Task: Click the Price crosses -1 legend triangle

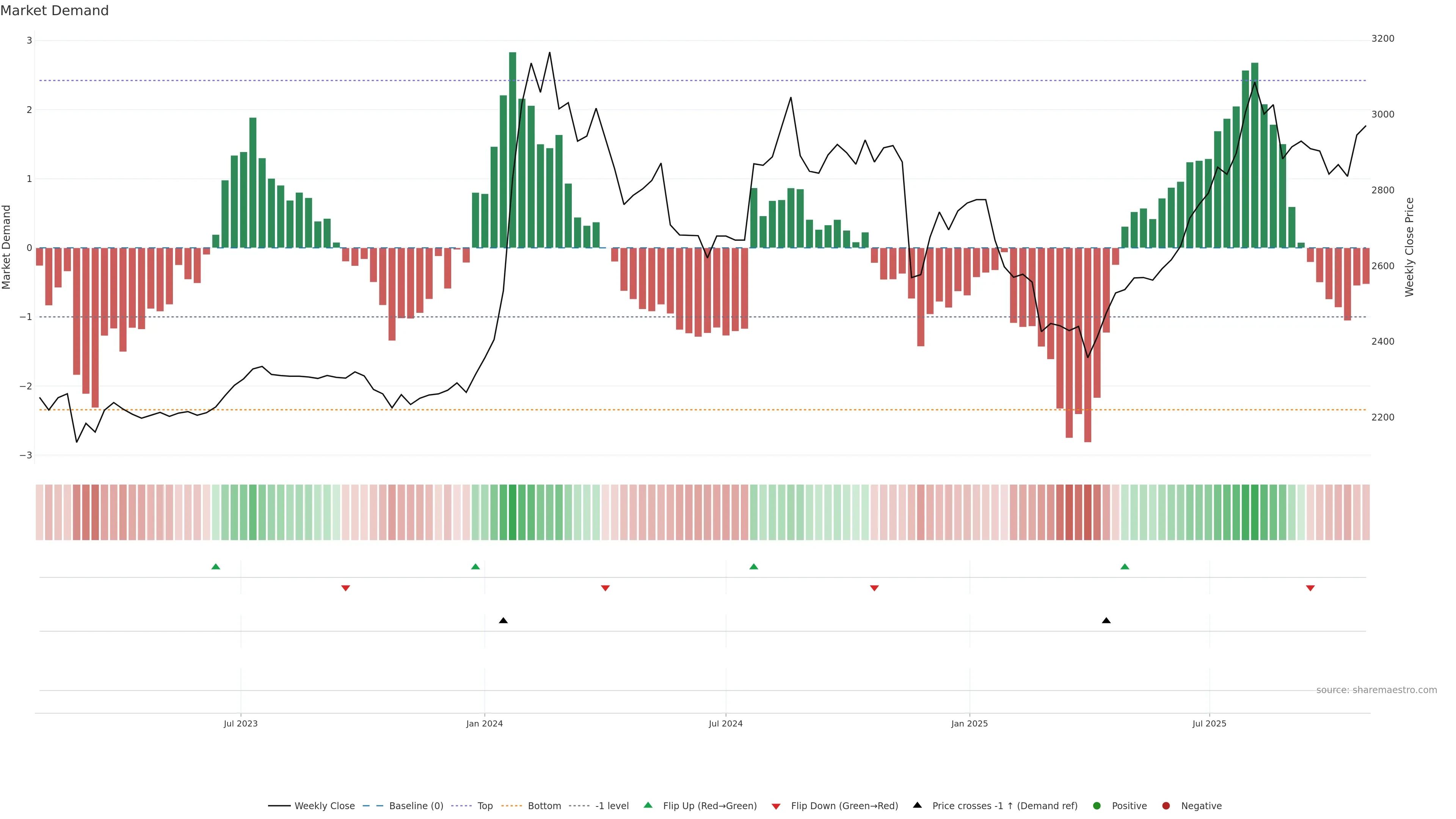Action: (x=917, y=805)
